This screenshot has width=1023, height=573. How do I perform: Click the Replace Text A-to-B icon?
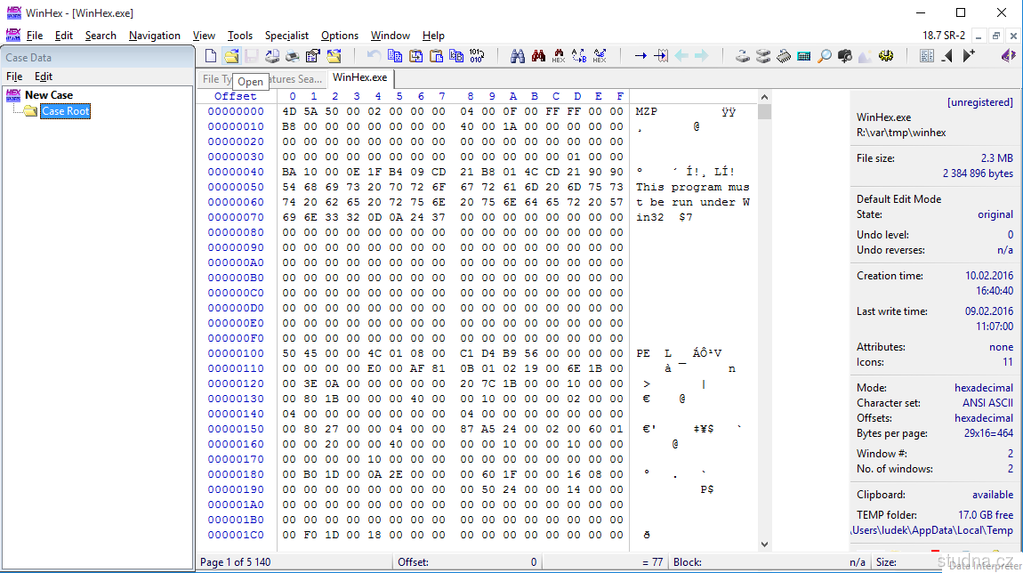579,56
